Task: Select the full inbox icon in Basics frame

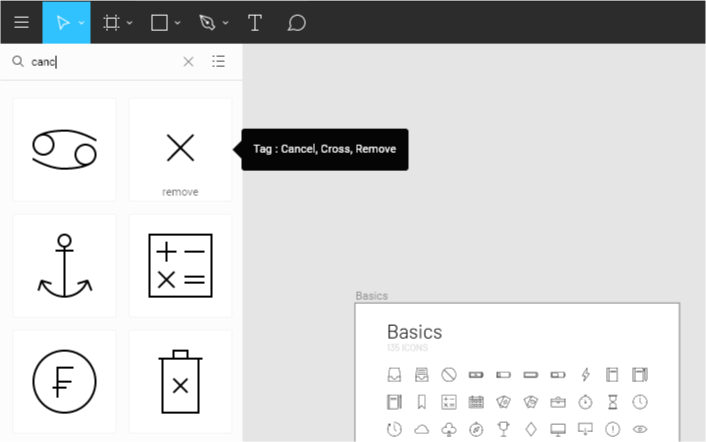Action: (421, 374)
